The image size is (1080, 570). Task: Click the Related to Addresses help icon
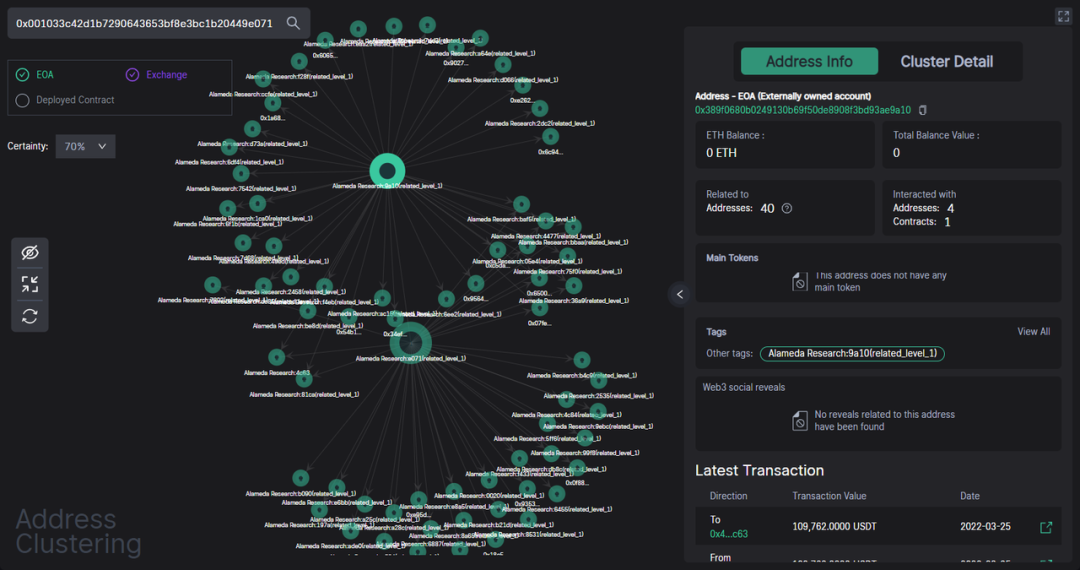tap(787, 208)
